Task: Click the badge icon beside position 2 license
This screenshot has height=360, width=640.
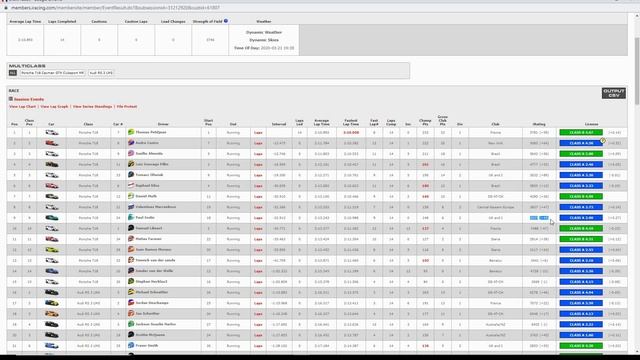Action: tap(603, 140)
